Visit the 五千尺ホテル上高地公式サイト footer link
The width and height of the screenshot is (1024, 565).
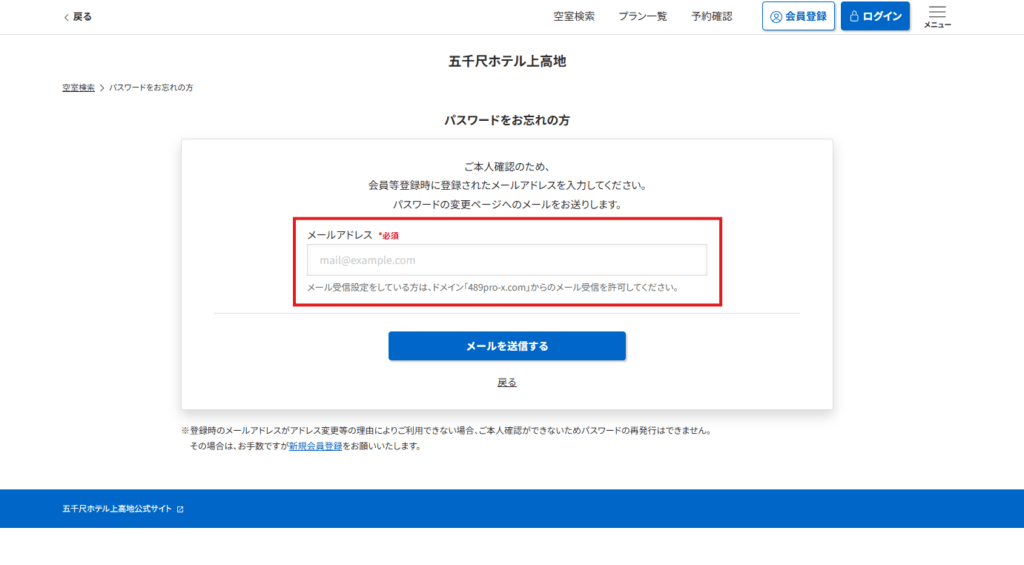117,509
